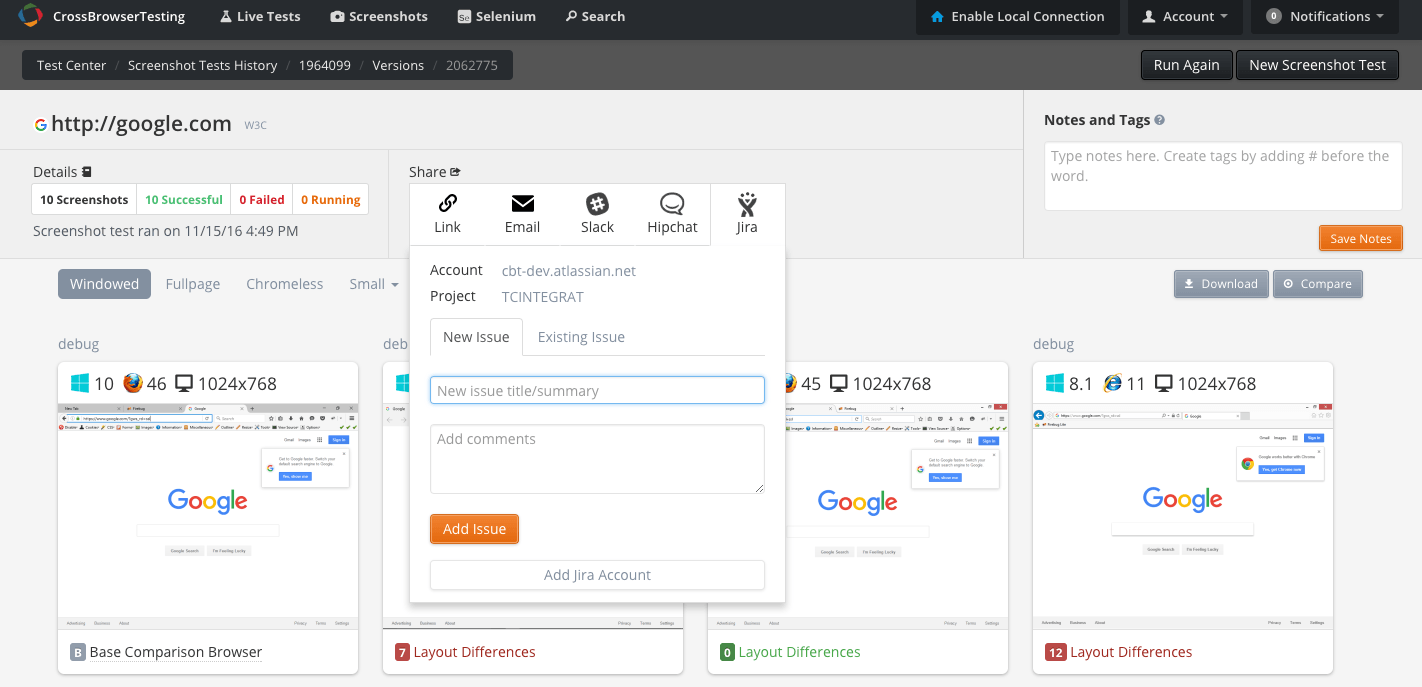Filter by 0 Failed results
The width and height of the screenshot is (1422, 687).
[262, 199]
